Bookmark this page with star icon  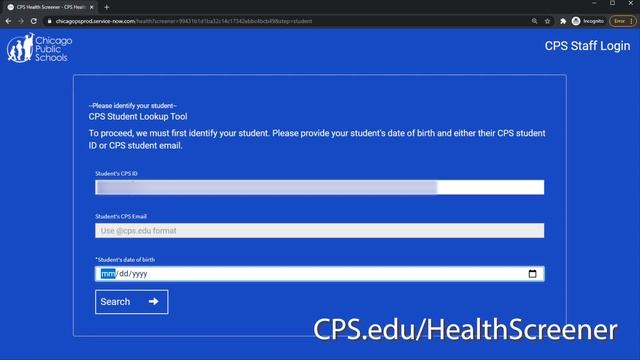[547, 21]
